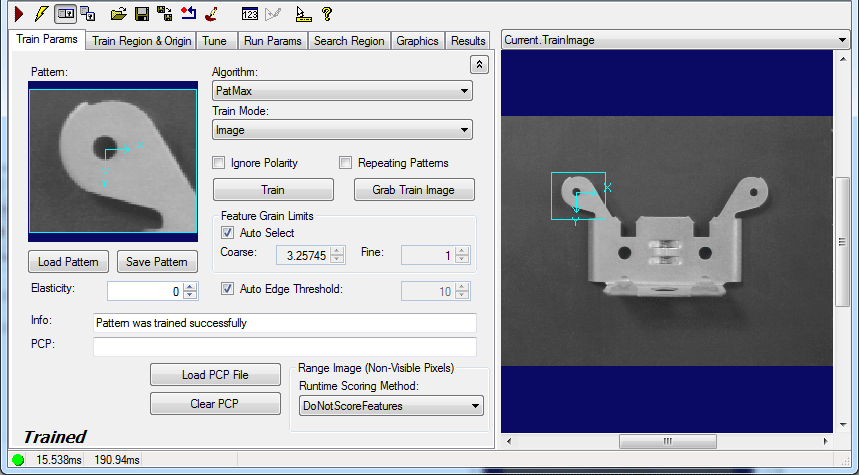Click the save-as double floppy icon
This screenshot has width=859, height=475.
click(165, 14)
